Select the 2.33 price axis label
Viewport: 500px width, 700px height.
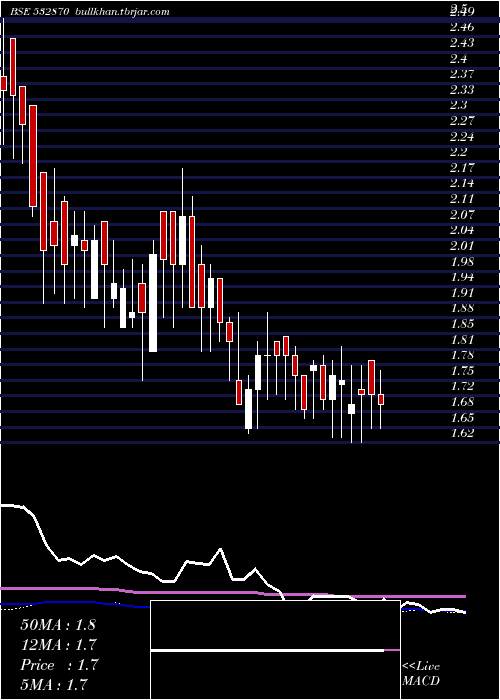462,90
